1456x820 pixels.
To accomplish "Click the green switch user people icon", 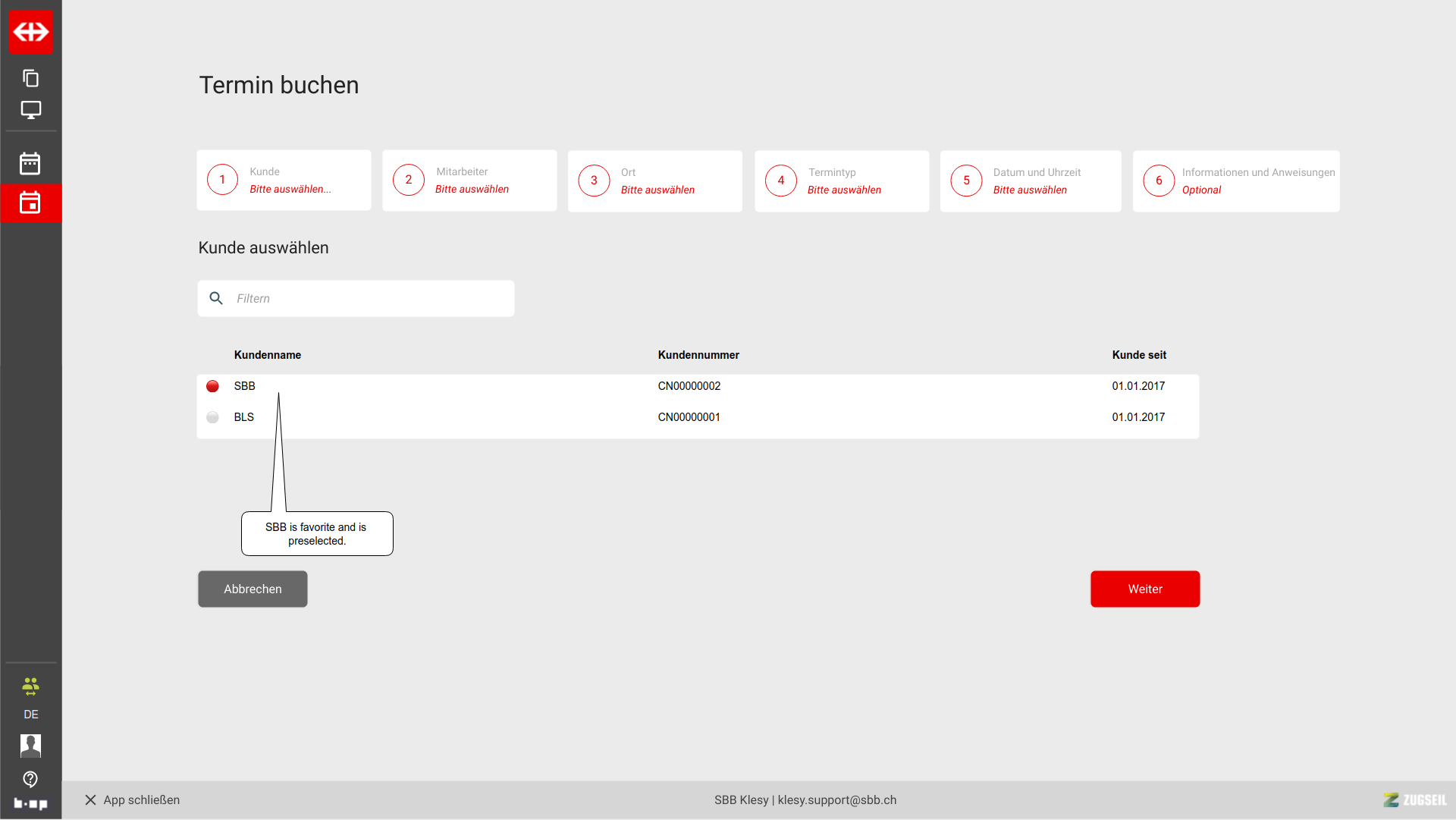I will coord(31,687).
